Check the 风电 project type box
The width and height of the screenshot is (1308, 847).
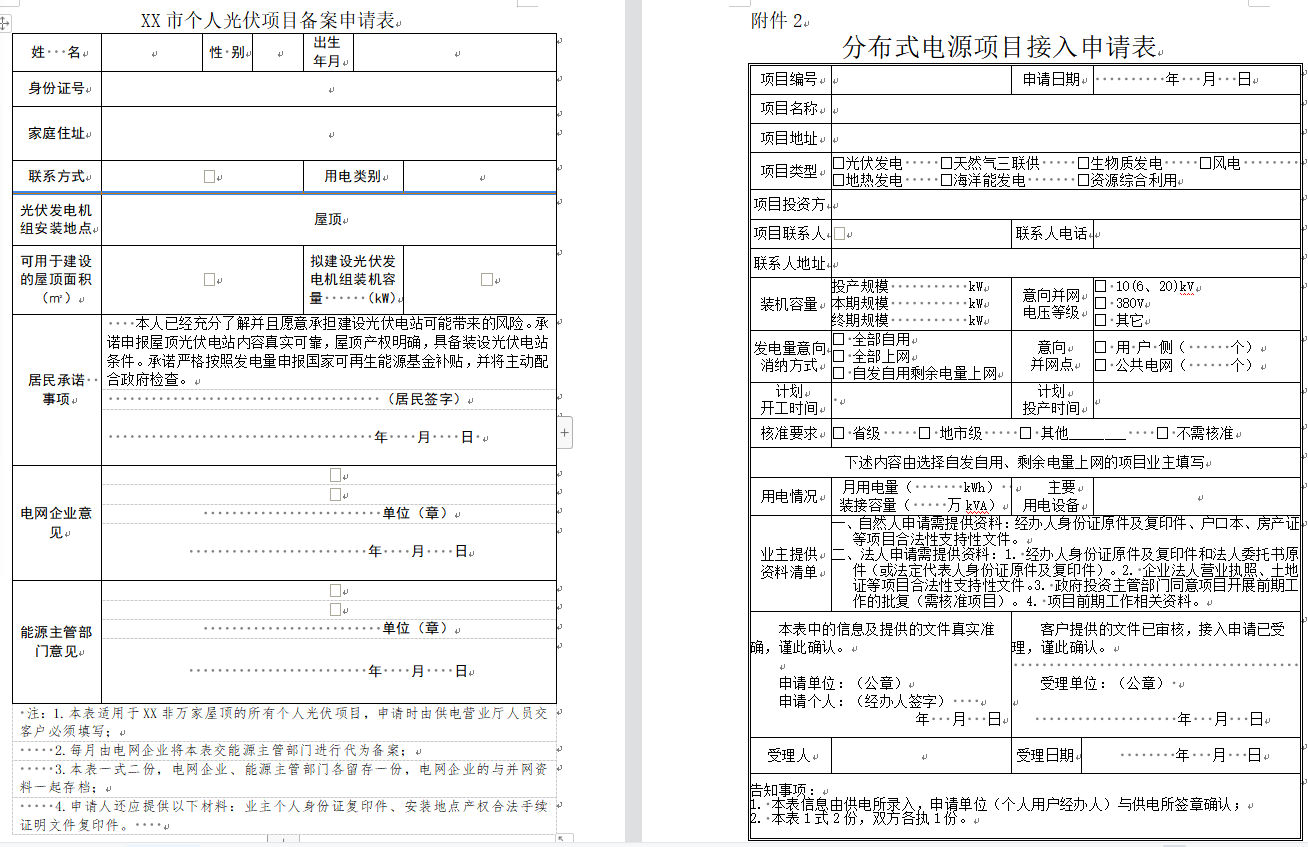[x=1206, y=163]
